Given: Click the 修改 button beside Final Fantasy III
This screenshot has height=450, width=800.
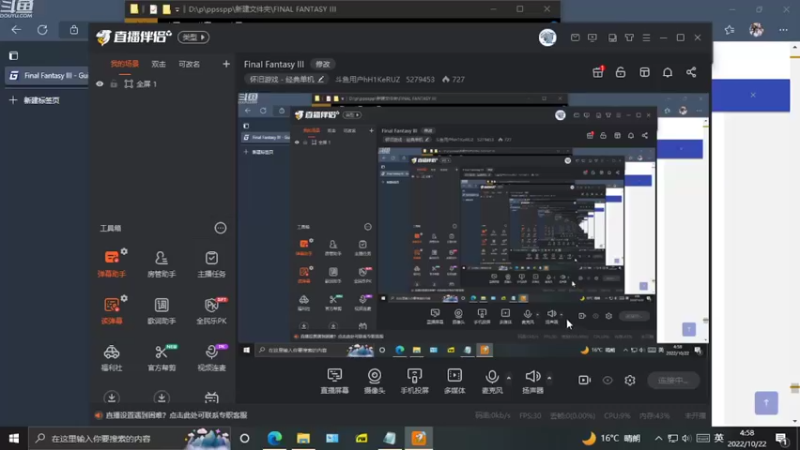Looking at the screenshot, I should tap(323, 64).
